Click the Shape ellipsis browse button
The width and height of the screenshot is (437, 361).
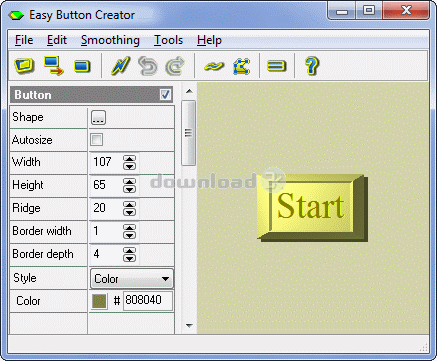pos(98,118)
